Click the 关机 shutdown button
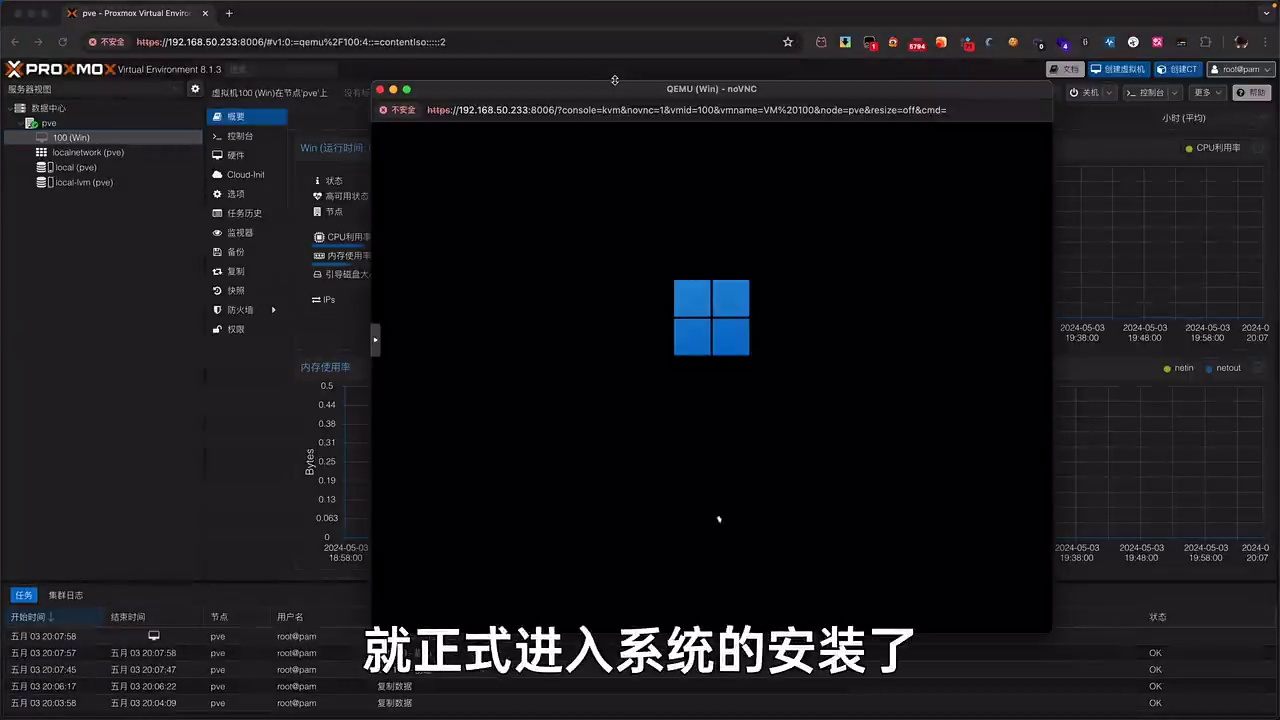The height and width of the screenshot is (720, 1280). click(1083, 93)
